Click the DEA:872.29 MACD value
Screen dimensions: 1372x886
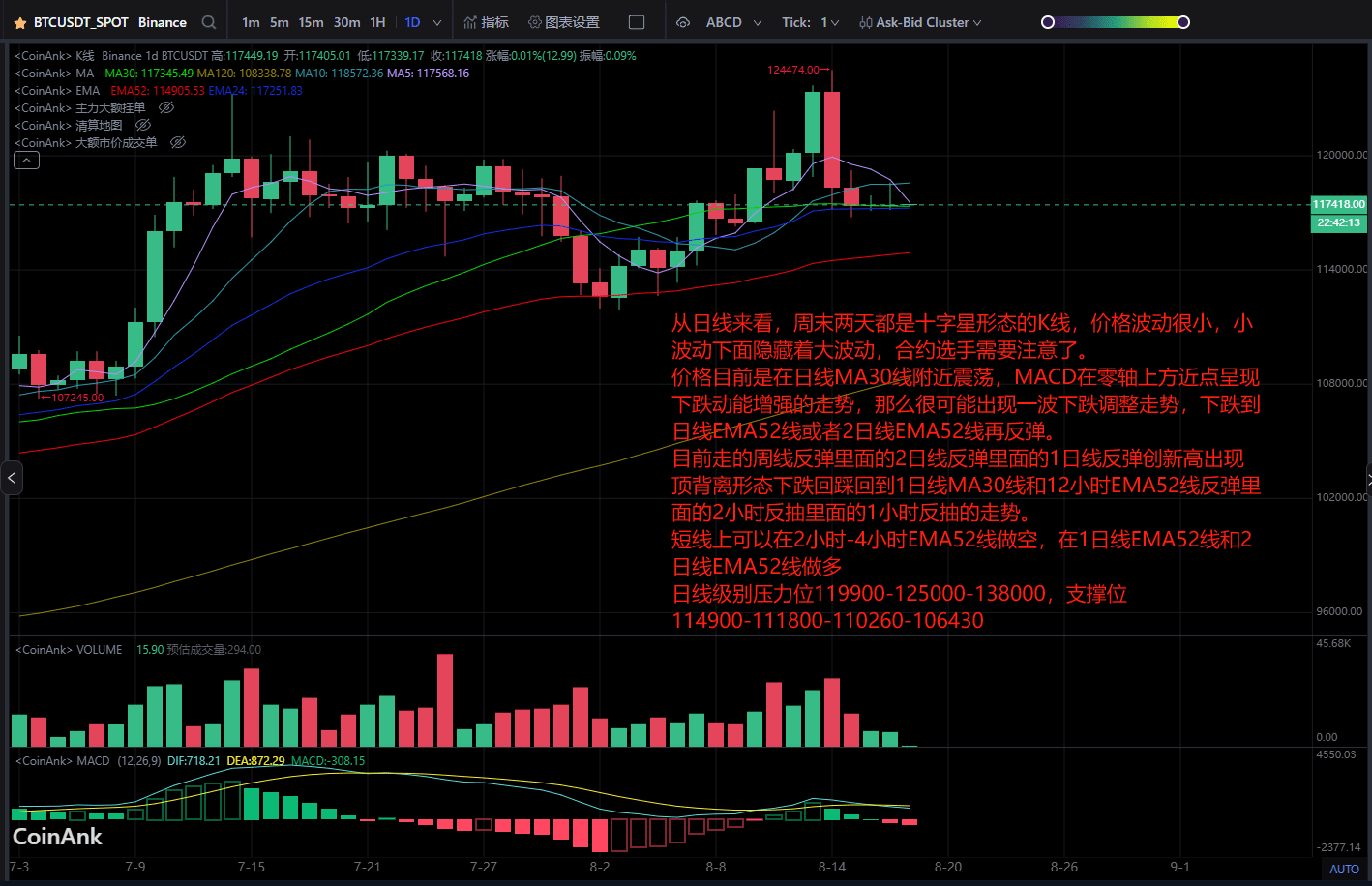[255, 761]
